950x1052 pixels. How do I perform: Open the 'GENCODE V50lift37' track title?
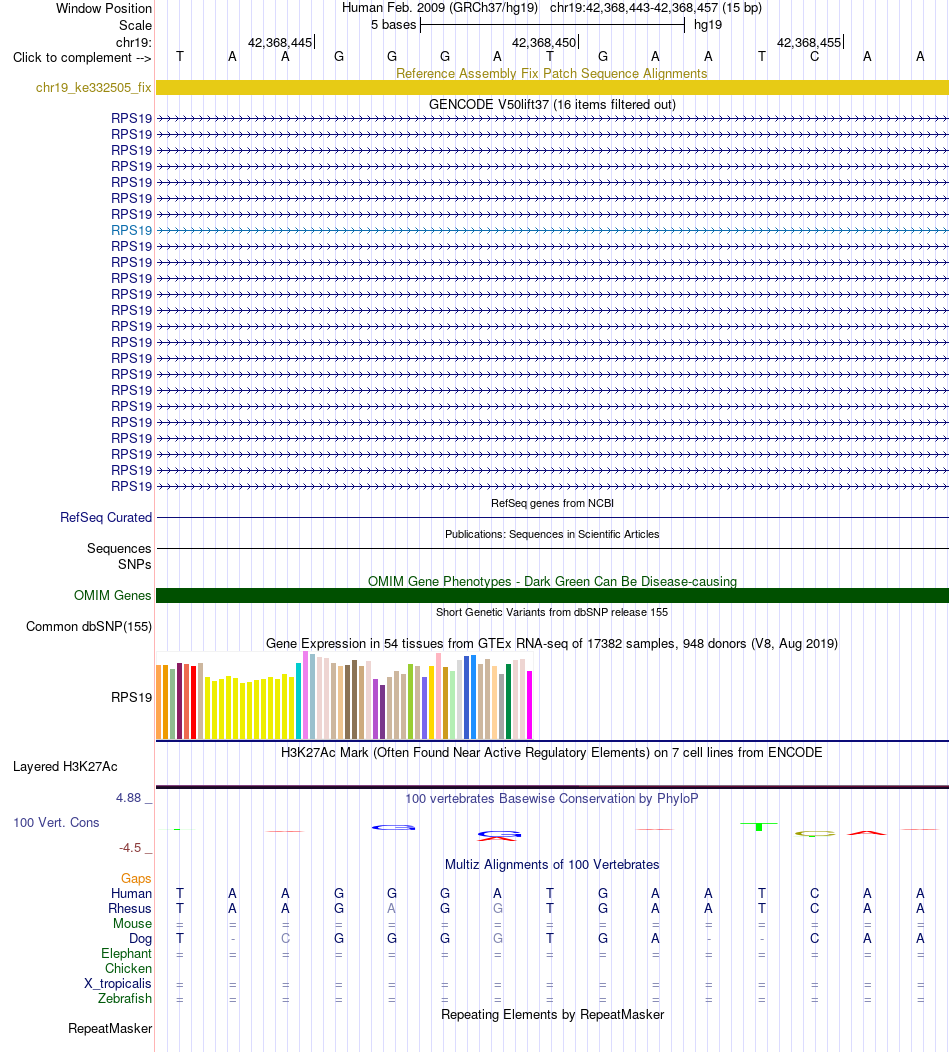(552, 105)
